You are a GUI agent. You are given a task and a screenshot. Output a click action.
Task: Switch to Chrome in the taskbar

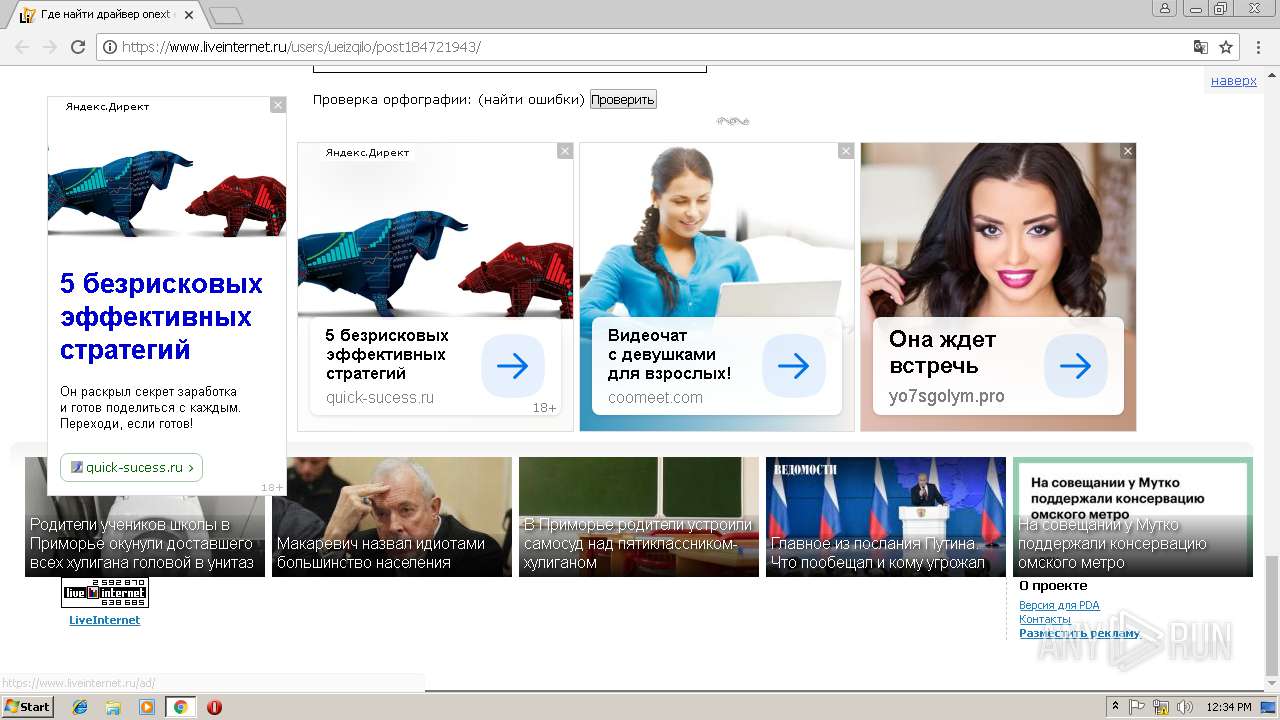[180, 707]
